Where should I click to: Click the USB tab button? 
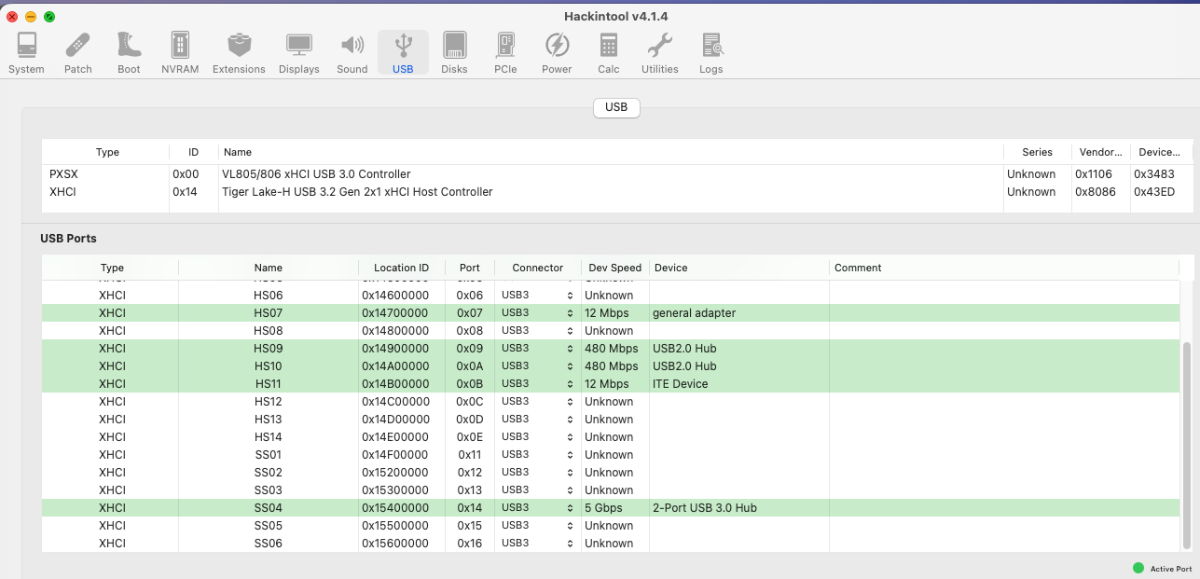click(616, 107)
